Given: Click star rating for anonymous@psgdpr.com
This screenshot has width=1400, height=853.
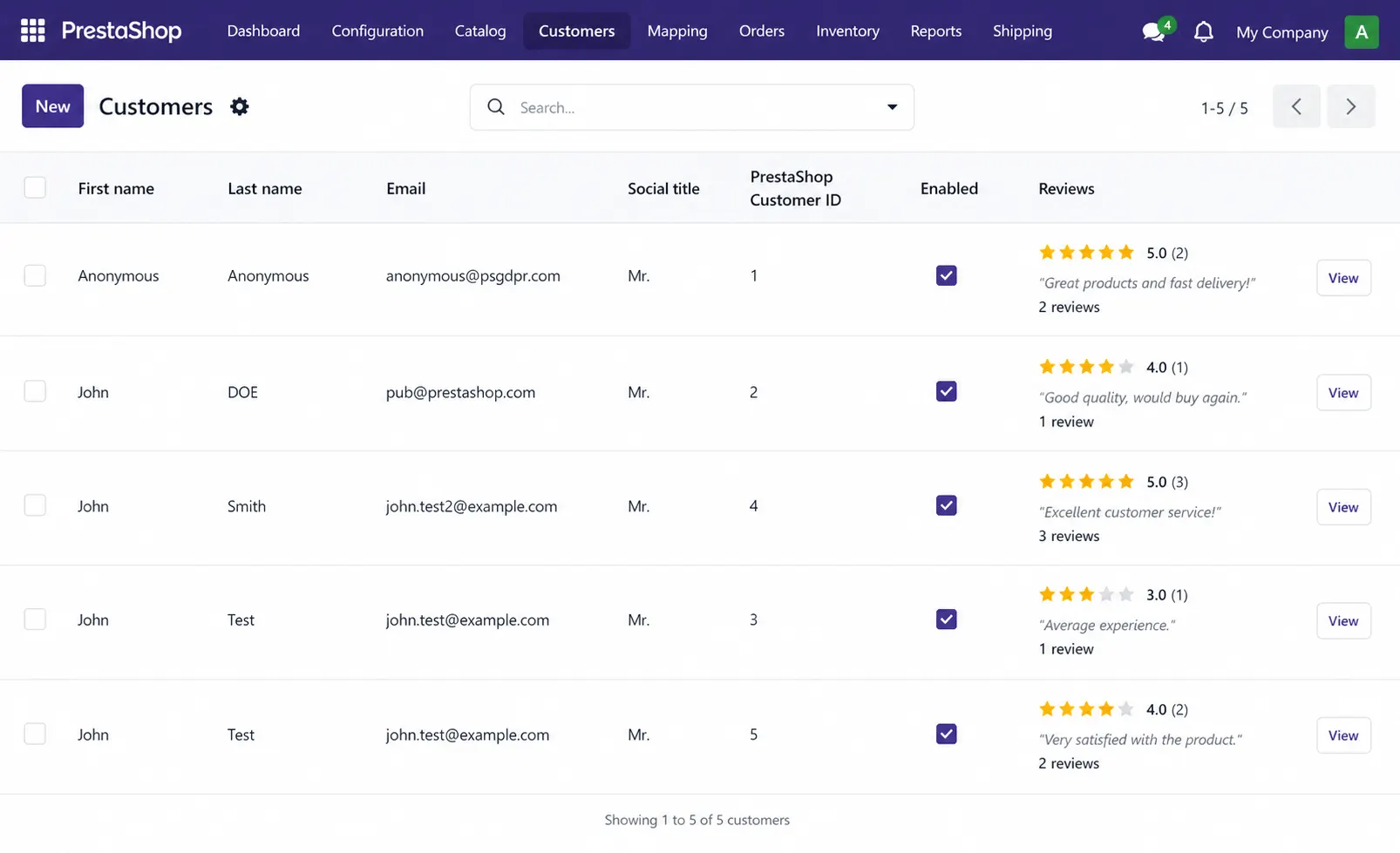Looking at the screenshot, I should point(1086,253).
